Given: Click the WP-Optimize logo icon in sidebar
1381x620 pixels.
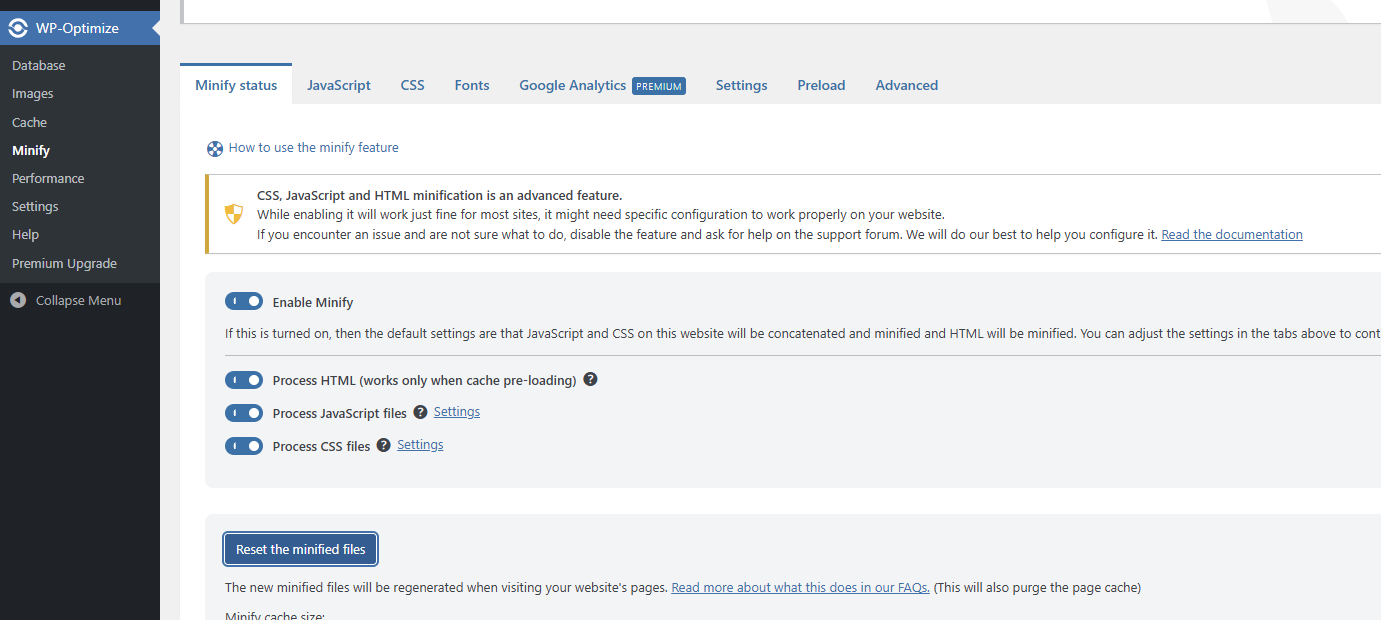Looking at the screenshot, I should point(18,28).
